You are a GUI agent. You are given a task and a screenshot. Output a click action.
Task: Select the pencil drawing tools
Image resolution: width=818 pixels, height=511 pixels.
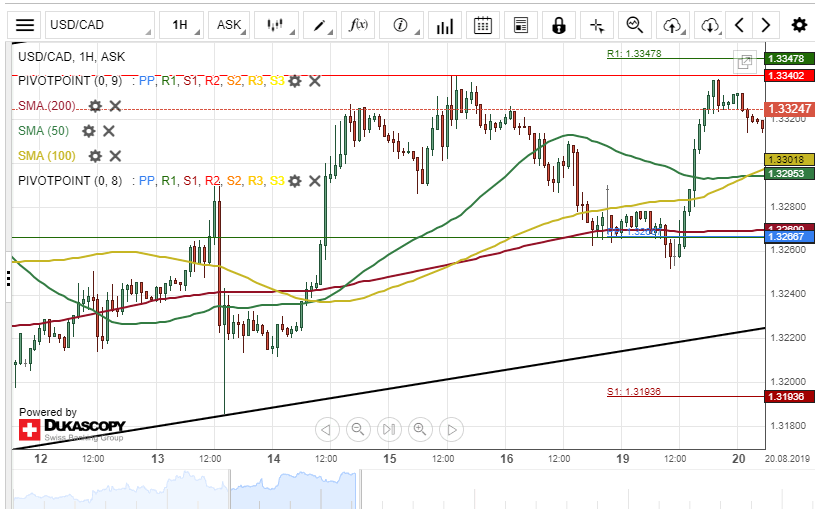pyautogui.click(x=320, y=25)
